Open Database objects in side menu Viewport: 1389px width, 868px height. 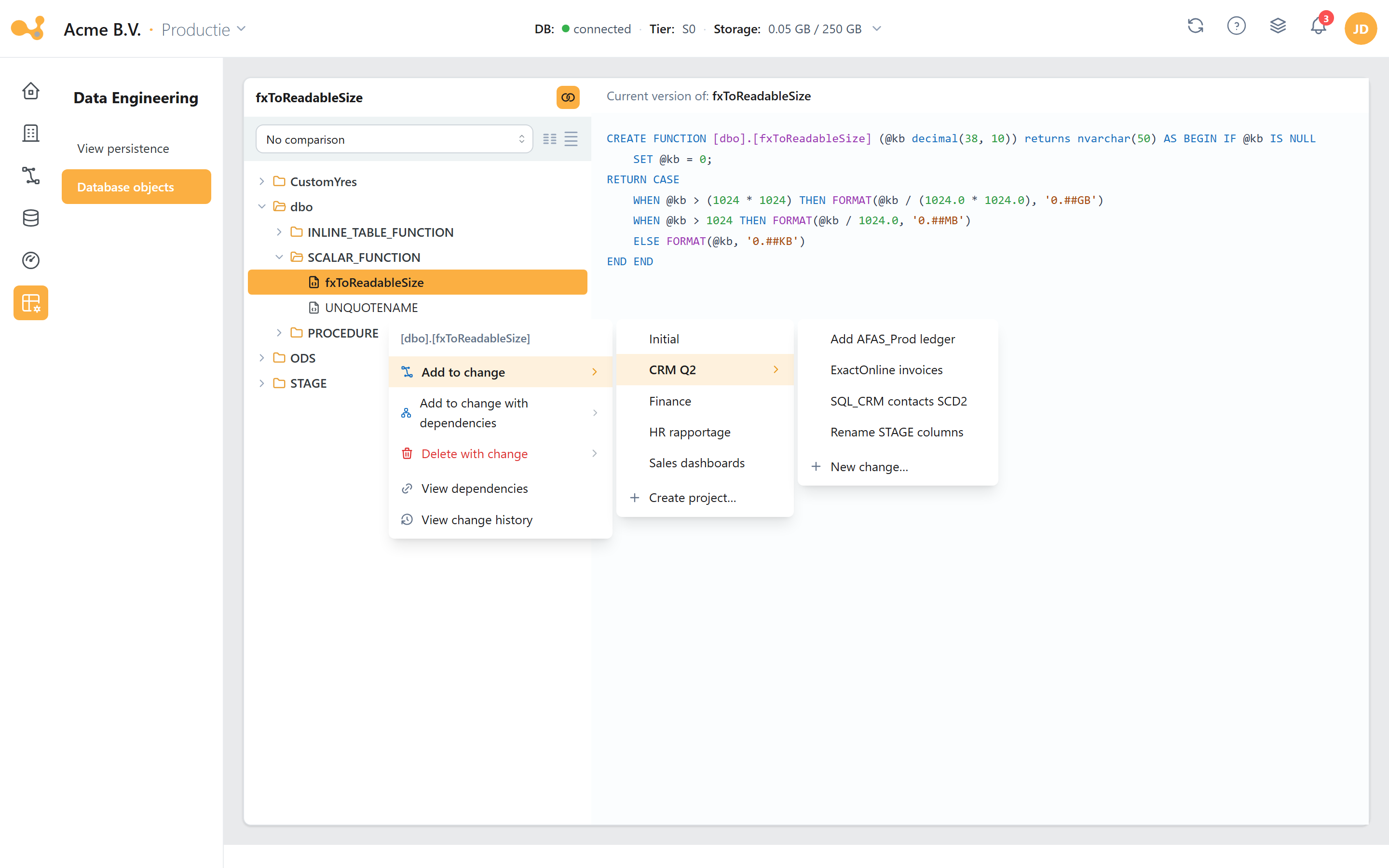[x=136, y=187]
